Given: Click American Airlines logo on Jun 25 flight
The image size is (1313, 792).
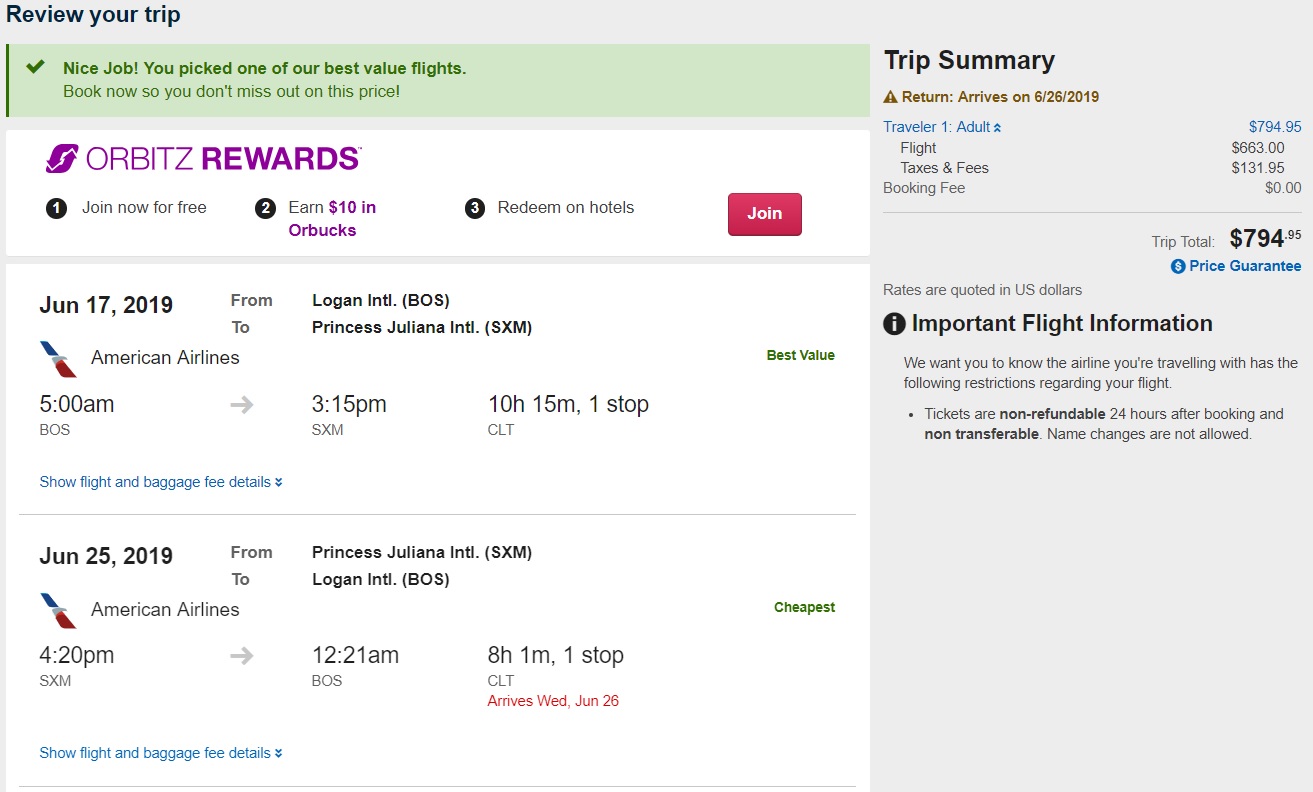Looking at the screenshot, I should point(59,610).
